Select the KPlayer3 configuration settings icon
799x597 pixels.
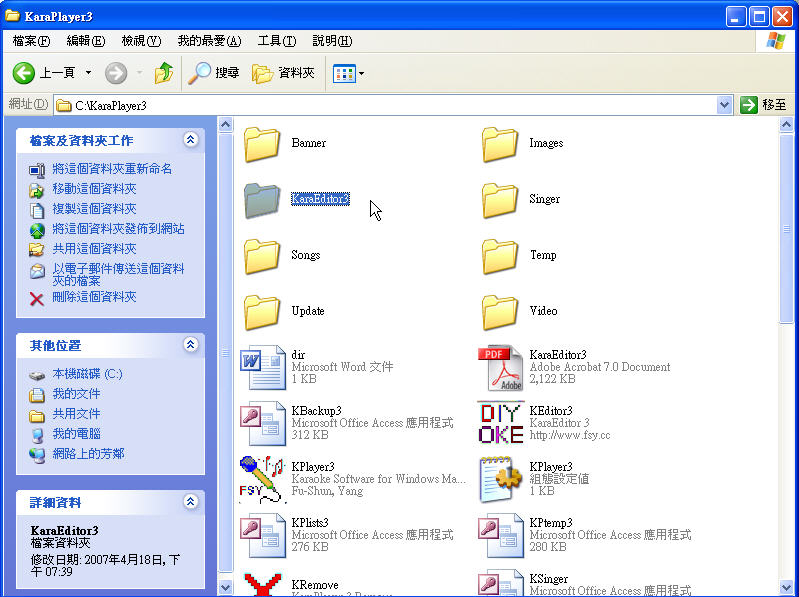[500, 479]
